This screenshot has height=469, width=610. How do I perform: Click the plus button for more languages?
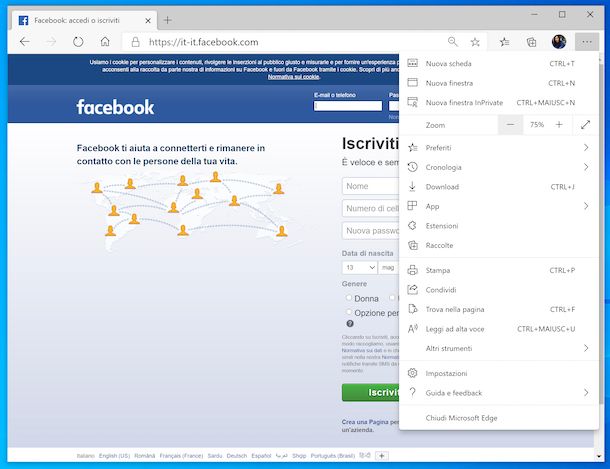click(382, 456)
